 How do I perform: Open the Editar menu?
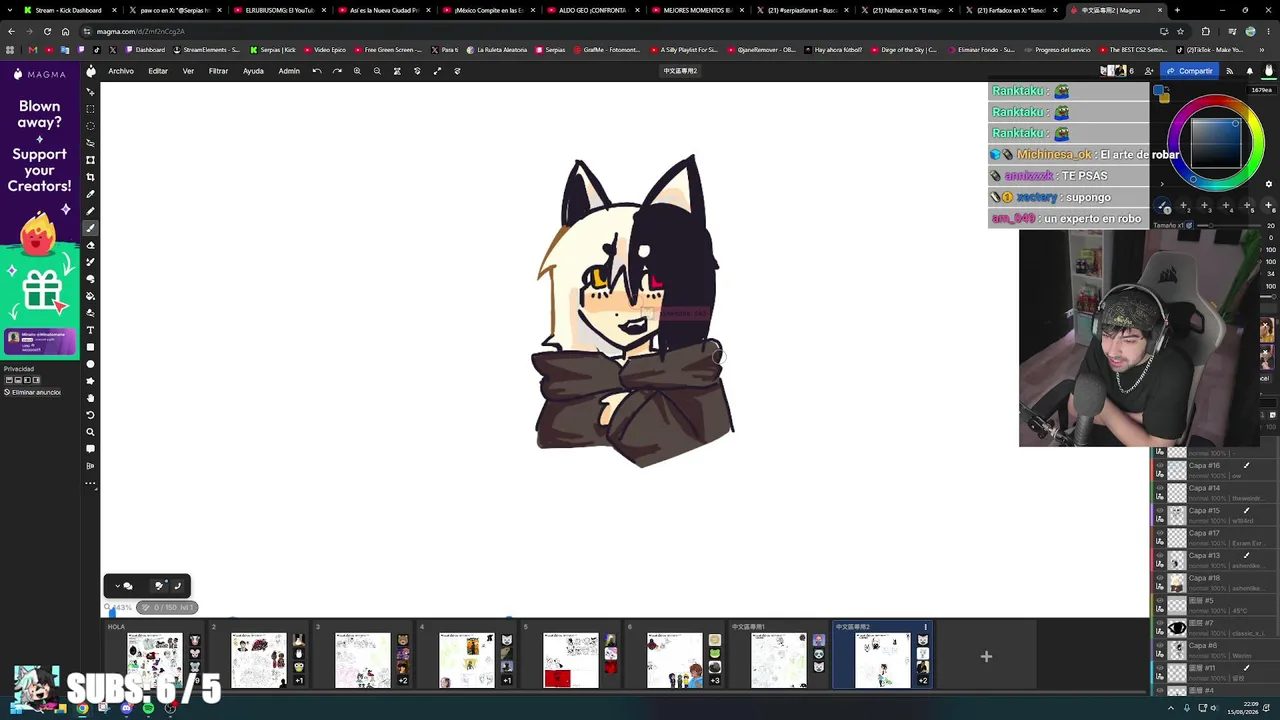(158, 71)
